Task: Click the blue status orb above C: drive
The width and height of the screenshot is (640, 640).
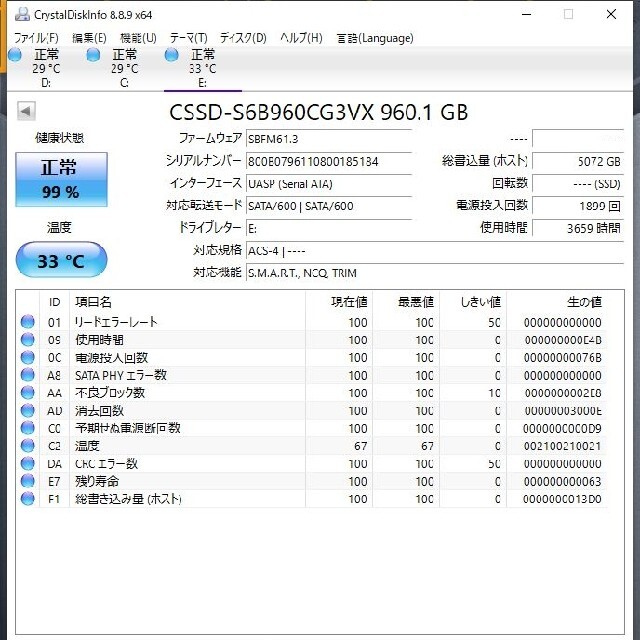Action: 93,54
